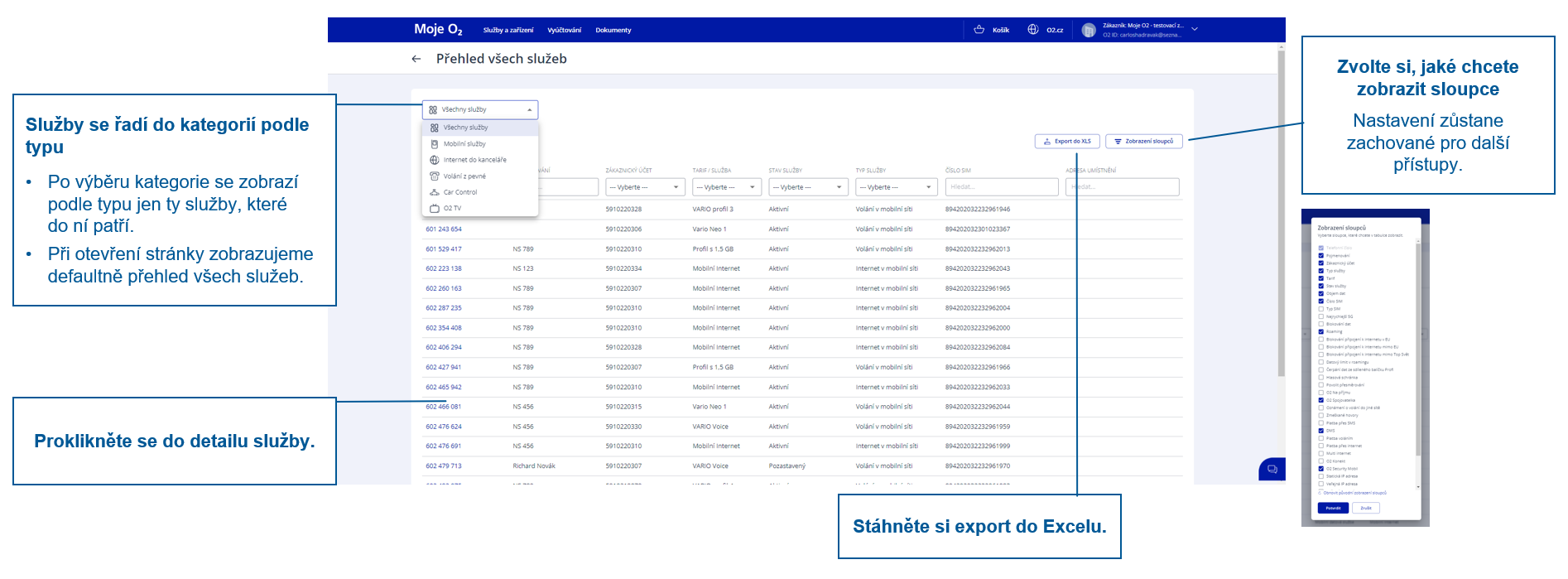Open service detail for 602 466 081
The width and height of the screenshot is (1568, 579).
(444, 407)
